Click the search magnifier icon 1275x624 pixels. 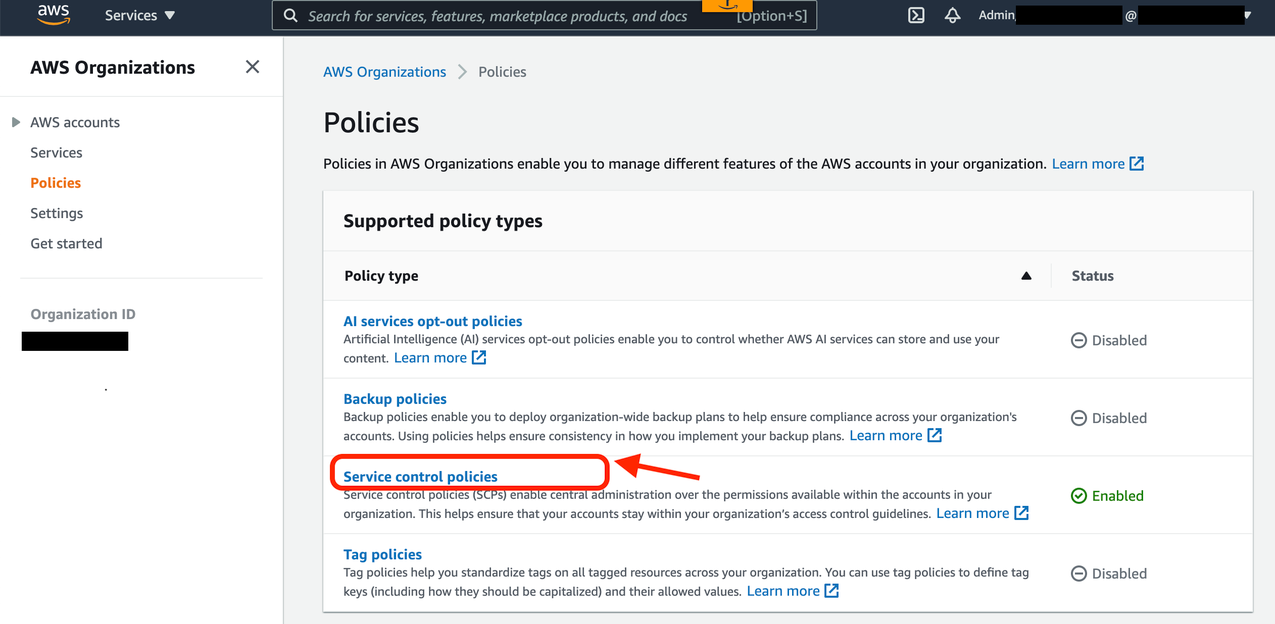point(291,15)
